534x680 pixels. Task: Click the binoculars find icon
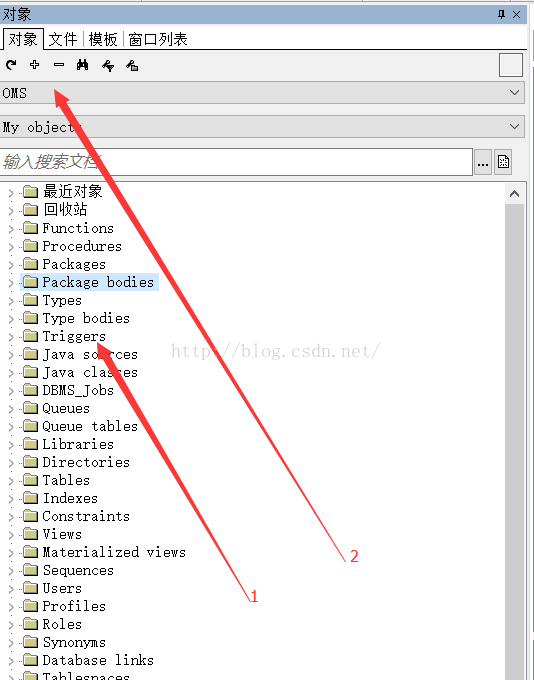(82, 65)
